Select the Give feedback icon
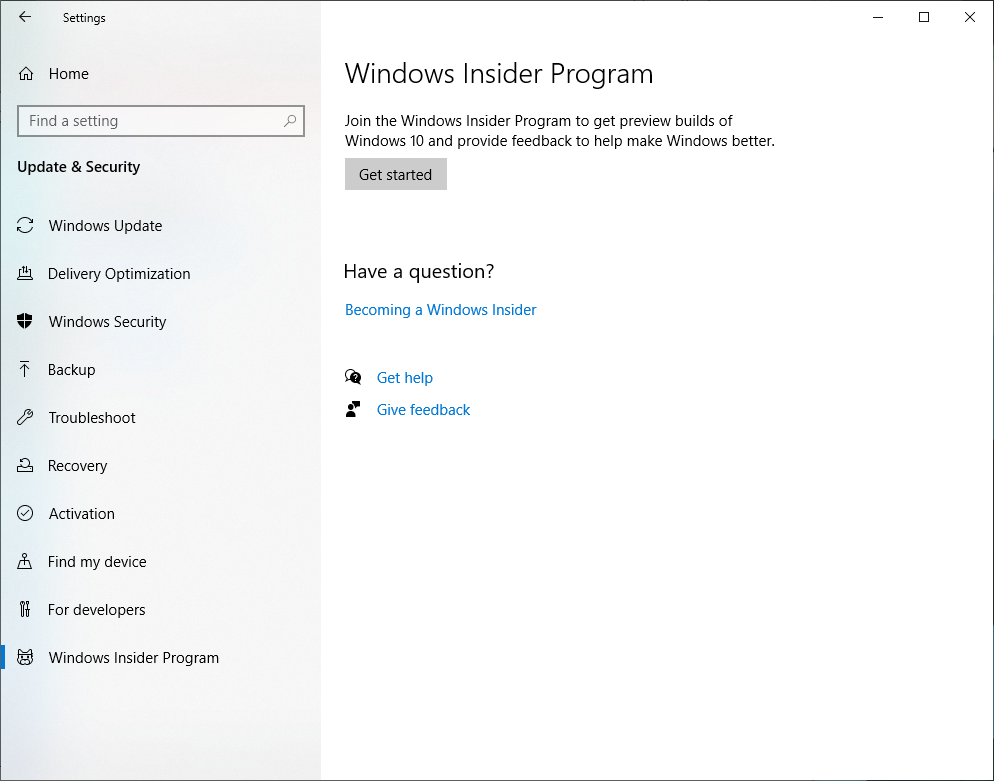 click(353, 409)
